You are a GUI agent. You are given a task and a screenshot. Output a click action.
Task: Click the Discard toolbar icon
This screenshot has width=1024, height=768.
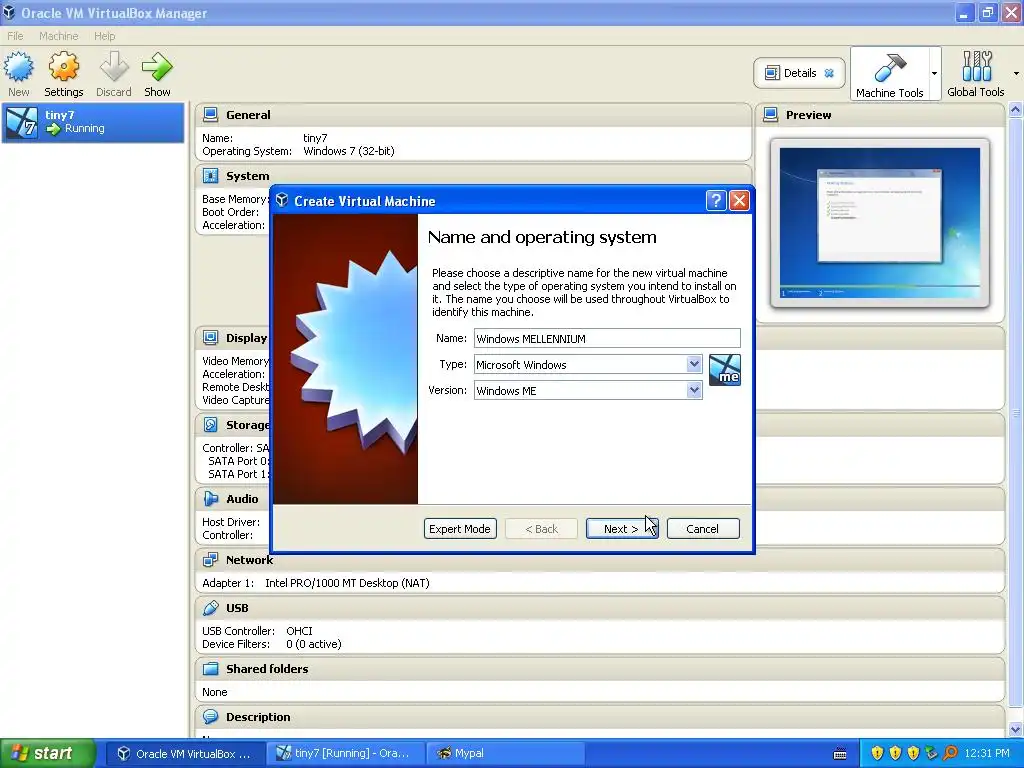point(114,67)
